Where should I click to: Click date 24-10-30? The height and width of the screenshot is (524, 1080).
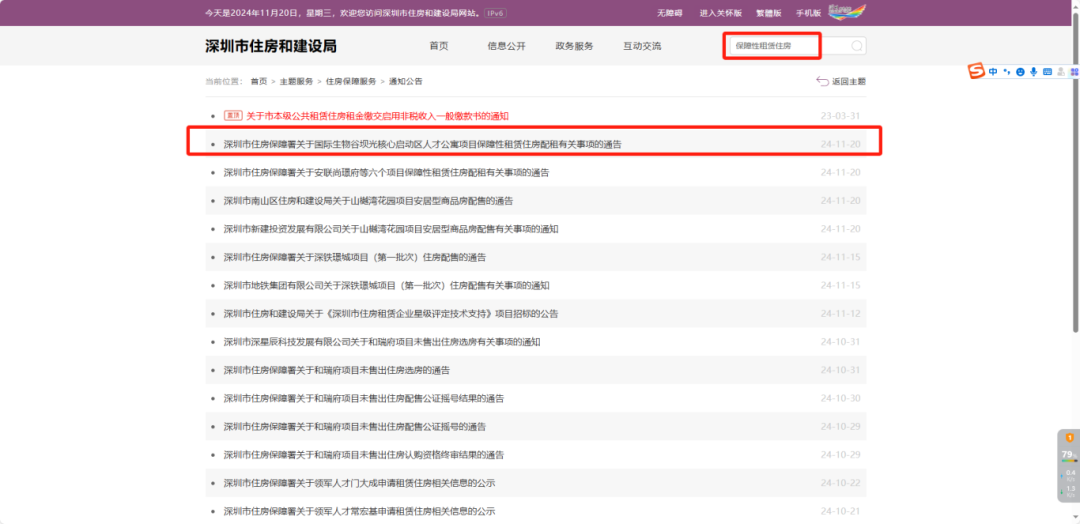840,398
